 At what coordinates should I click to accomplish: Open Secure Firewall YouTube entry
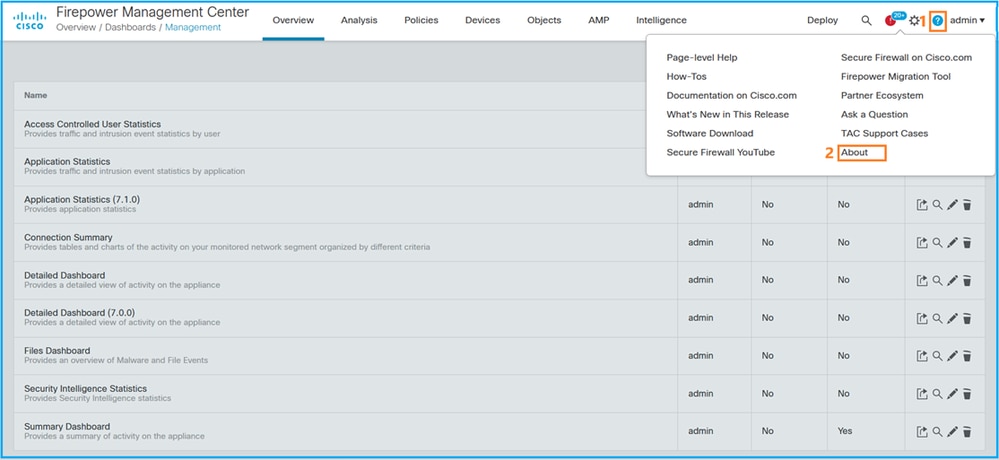click(x=721, y=153)
